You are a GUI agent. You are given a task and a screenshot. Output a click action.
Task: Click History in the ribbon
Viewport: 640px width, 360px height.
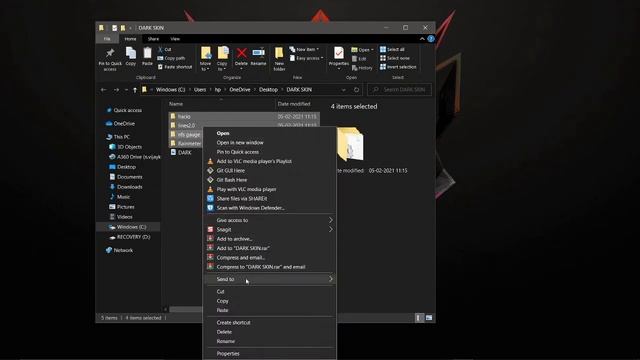[x=362, y=68]
